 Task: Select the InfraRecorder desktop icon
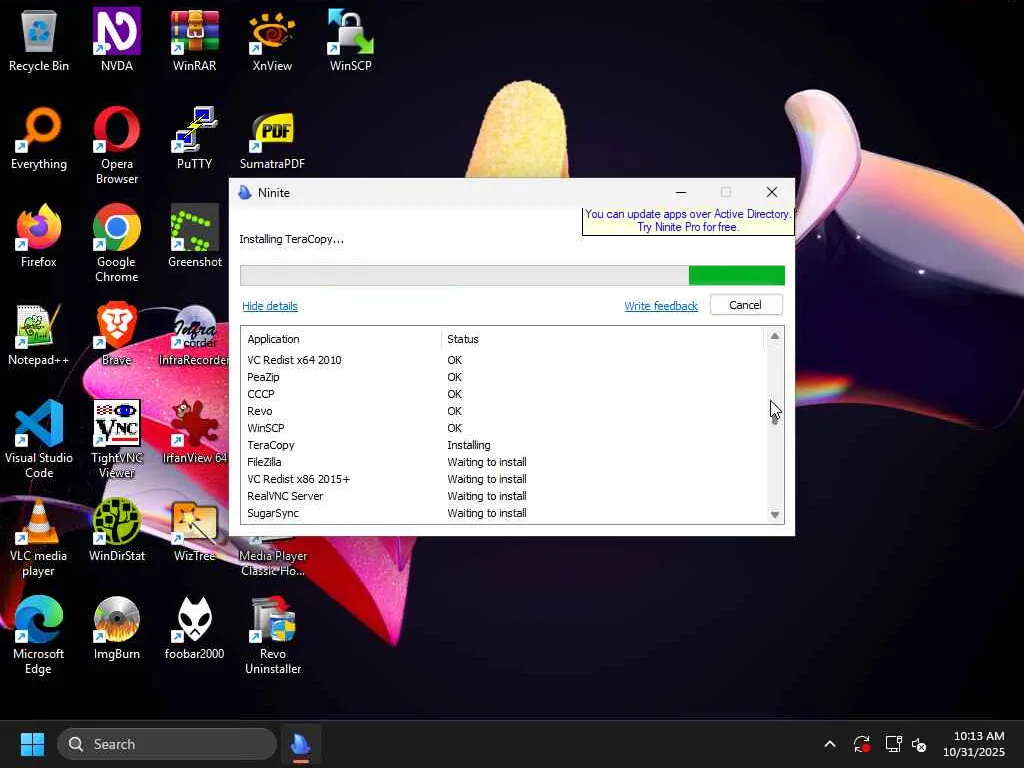194,334
